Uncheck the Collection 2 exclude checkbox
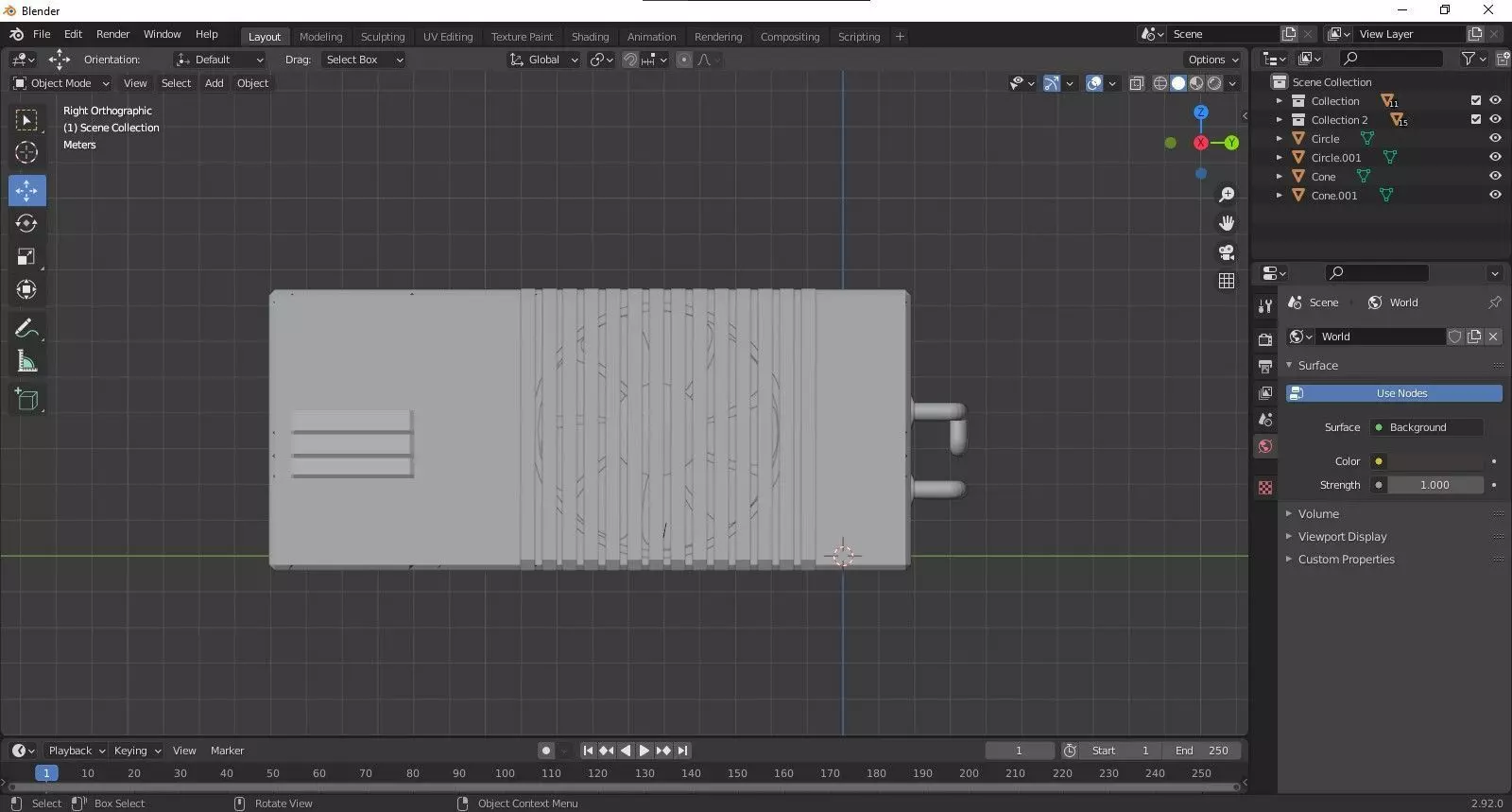Image resolution: width=1512 pixels, height=812 pixels. 1476,120
